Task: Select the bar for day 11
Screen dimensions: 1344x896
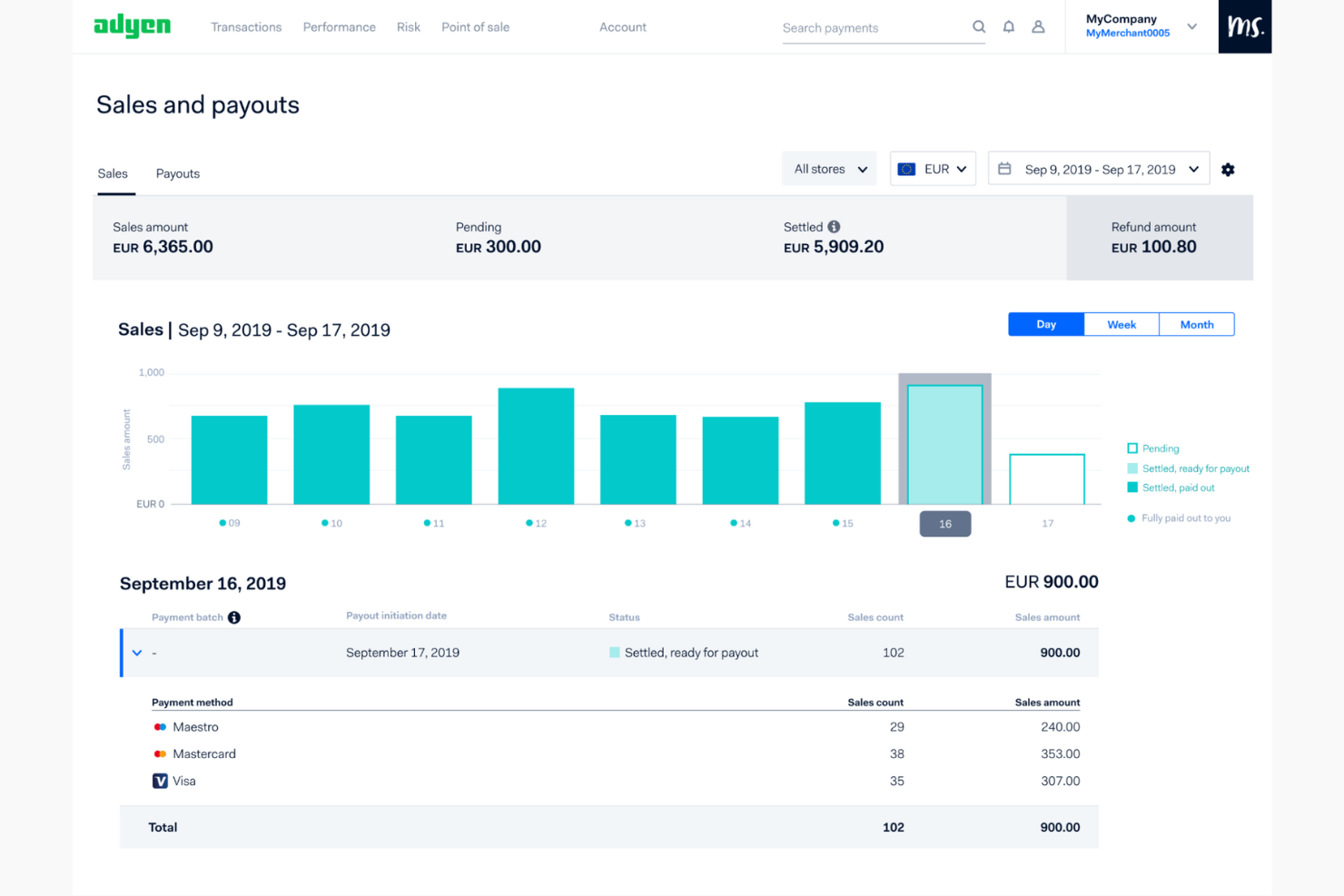Action: coord(434,460)
